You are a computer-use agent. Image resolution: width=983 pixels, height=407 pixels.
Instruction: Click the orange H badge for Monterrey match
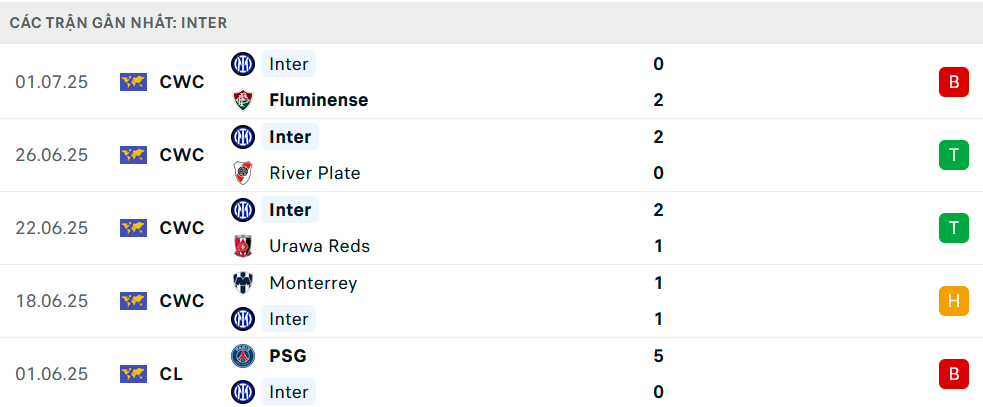pyautogui.click(x=954, y=301)
